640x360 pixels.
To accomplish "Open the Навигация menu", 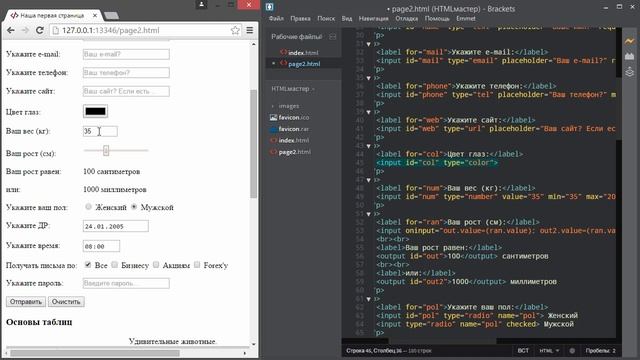I will pyautogui.click(x=373, y=18).
